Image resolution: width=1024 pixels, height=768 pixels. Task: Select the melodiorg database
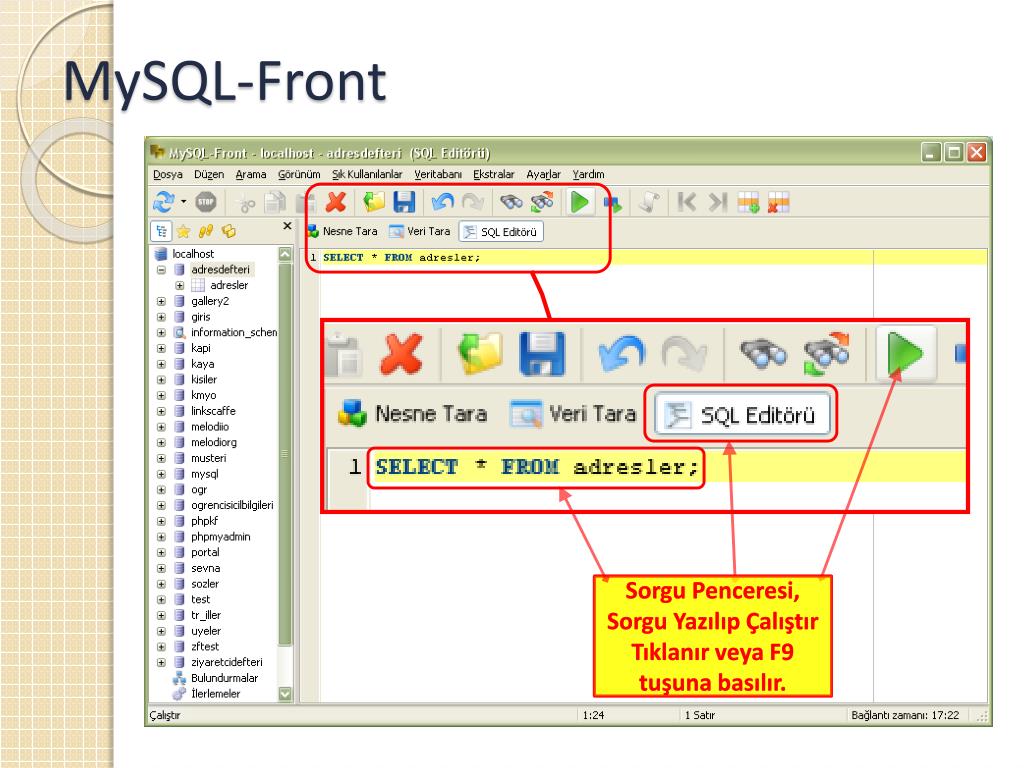[x=214, y=442]
